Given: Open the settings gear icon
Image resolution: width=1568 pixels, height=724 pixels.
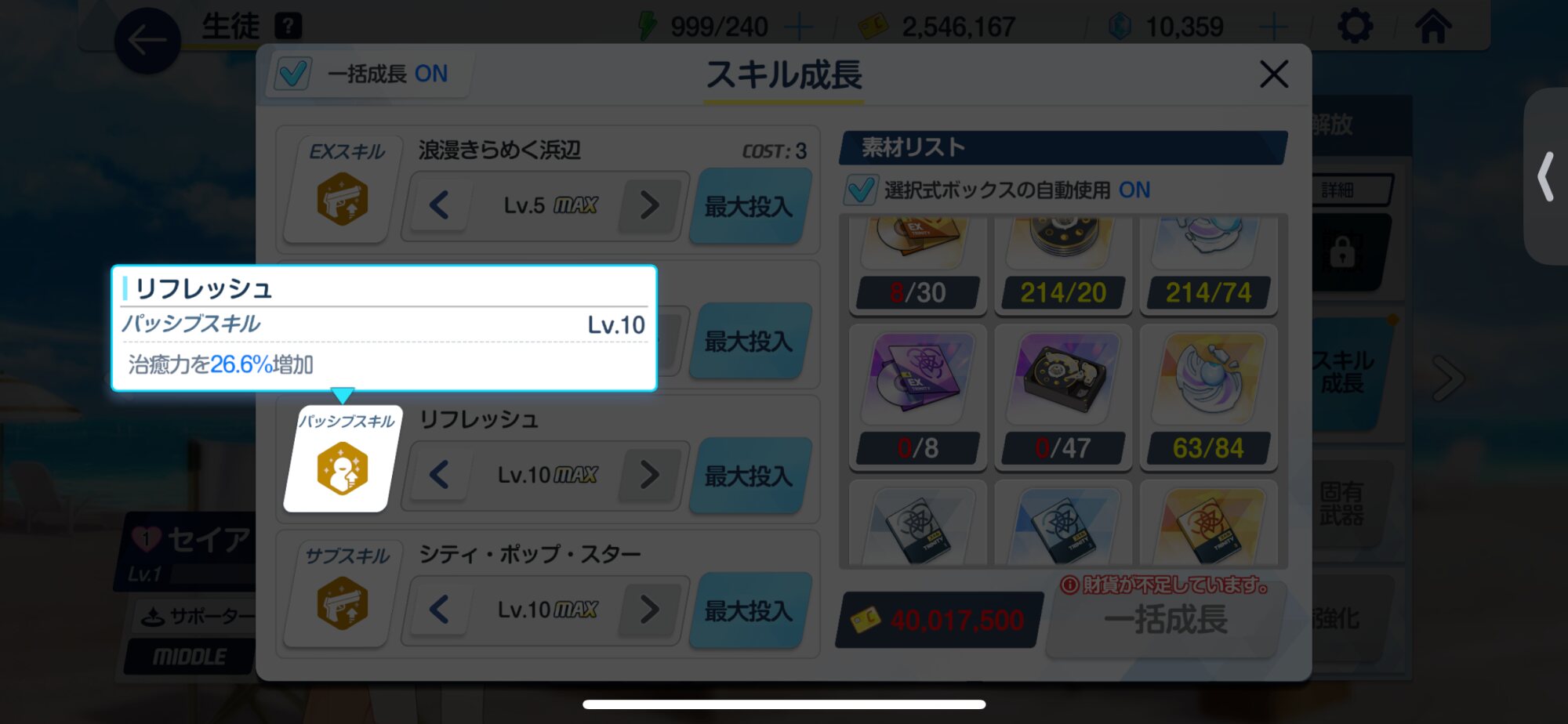Looking at the screenshot, I should [1356, 27].
